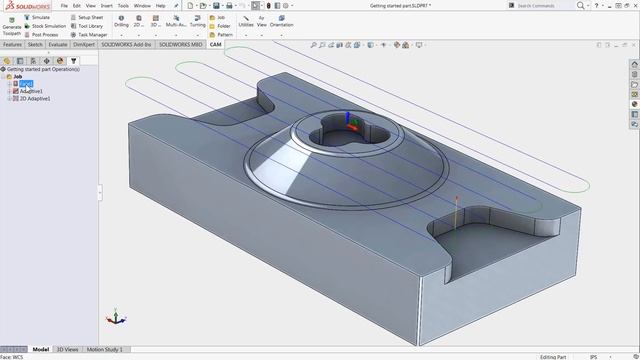Switch to the Evaluate ribbon tab

pyautogui.click(x=58, y=44)
